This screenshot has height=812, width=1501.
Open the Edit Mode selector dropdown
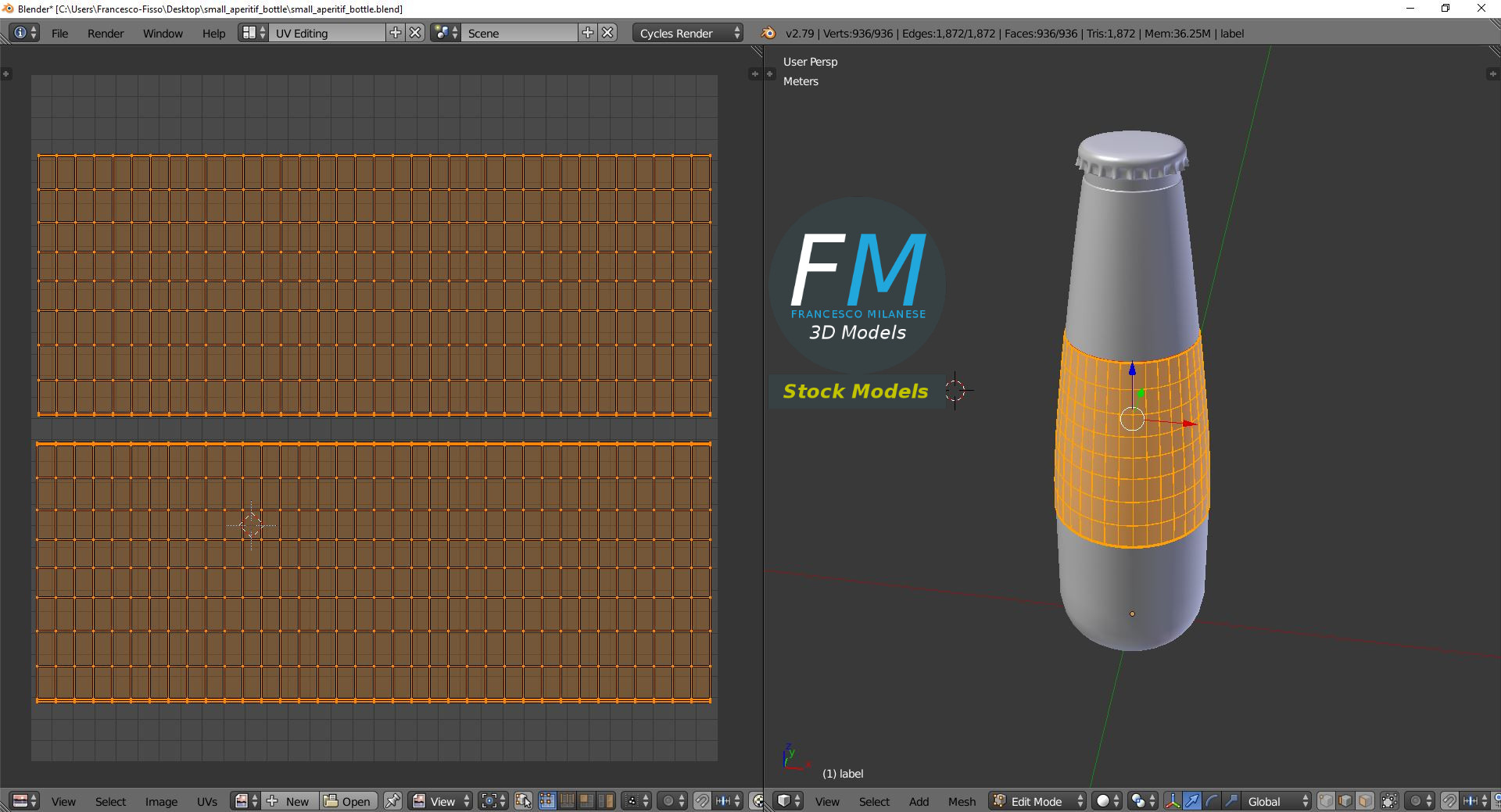(x=1037, y=801)
